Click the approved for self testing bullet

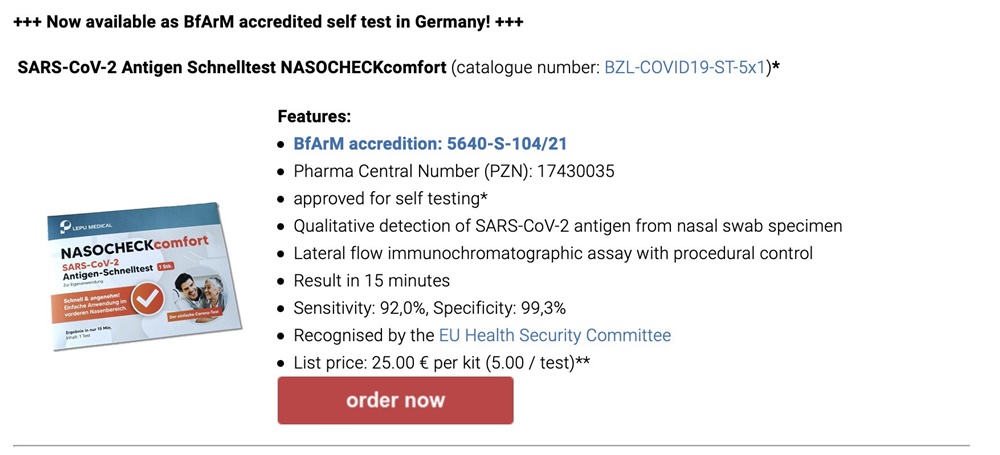point(391,198)
